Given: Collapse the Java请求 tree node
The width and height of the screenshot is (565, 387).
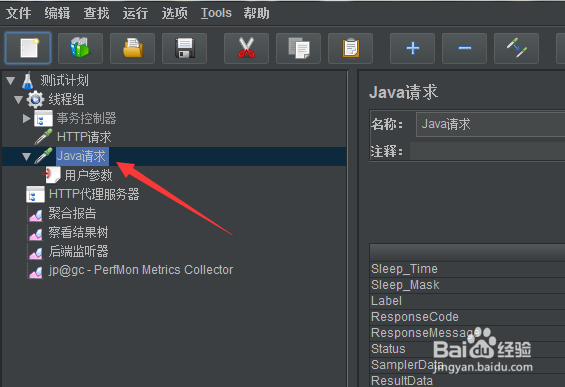Looking at the screenshot, I should [x=26, y=156].
